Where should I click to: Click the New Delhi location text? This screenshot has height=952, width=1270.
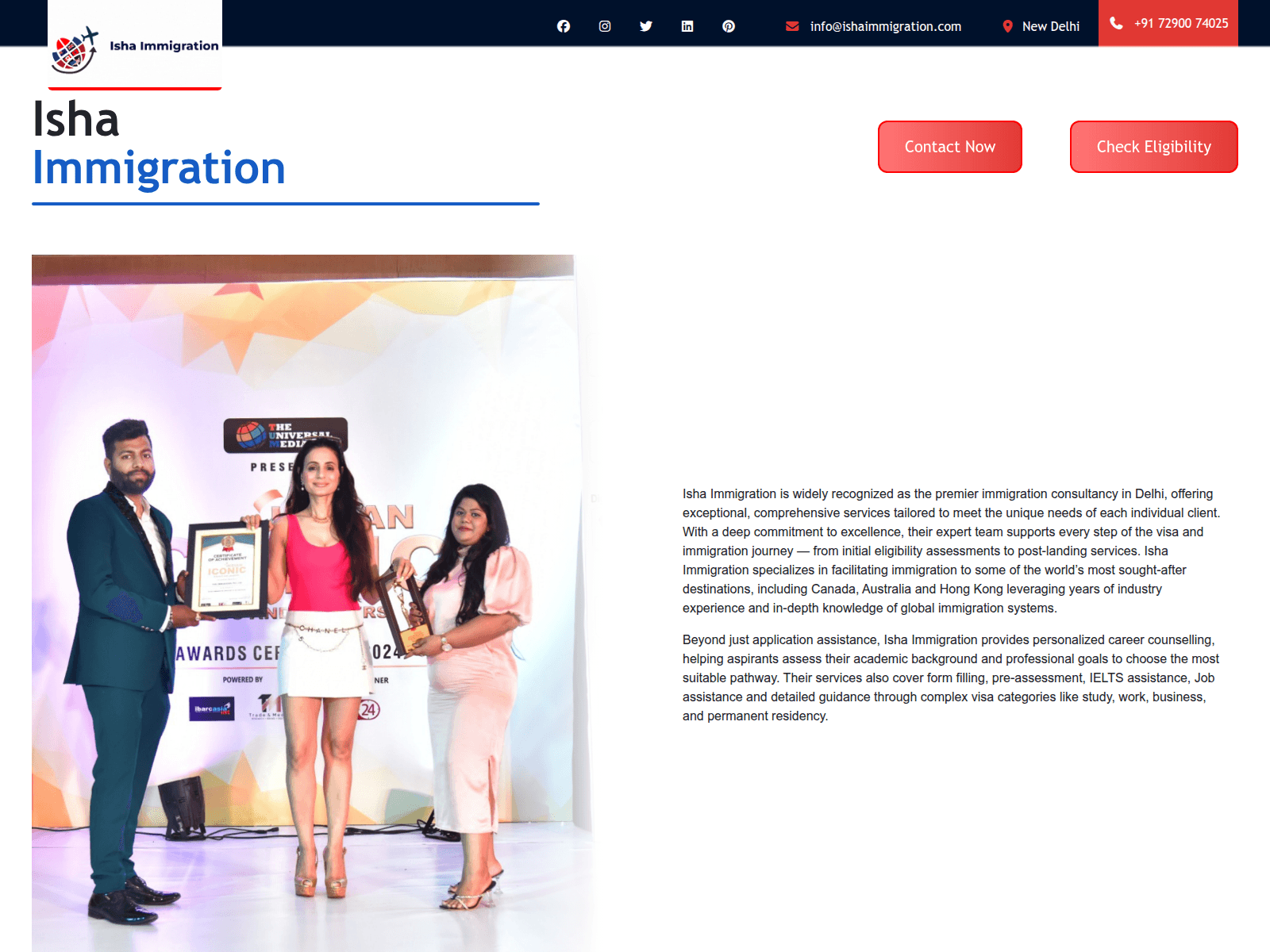(1050, 26)
